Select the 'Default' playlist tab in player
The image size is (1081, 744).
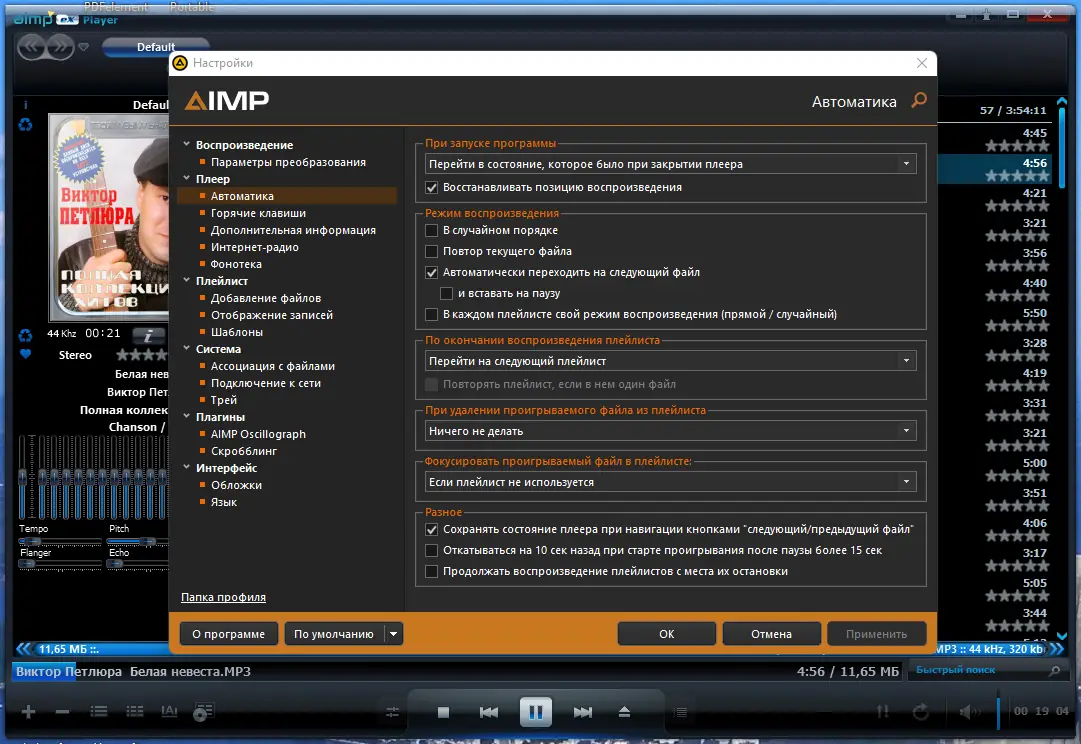156,47
